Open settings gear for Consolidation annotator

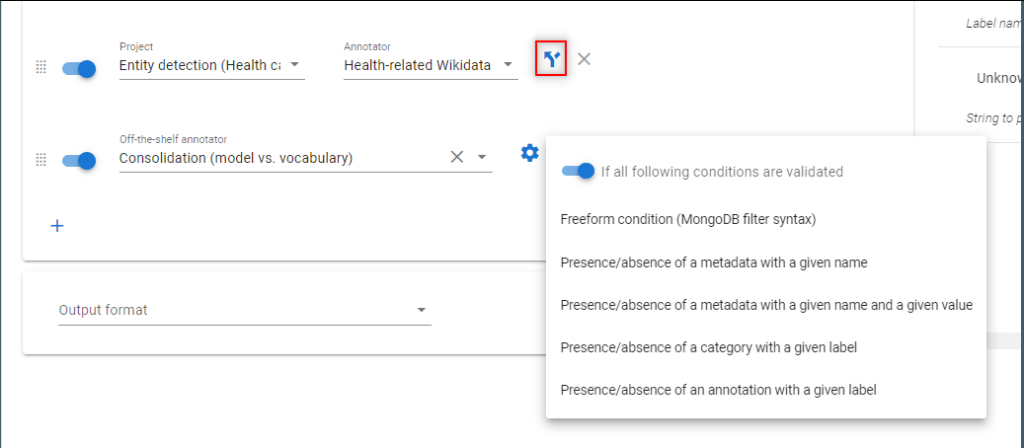(x=530, y=153)
